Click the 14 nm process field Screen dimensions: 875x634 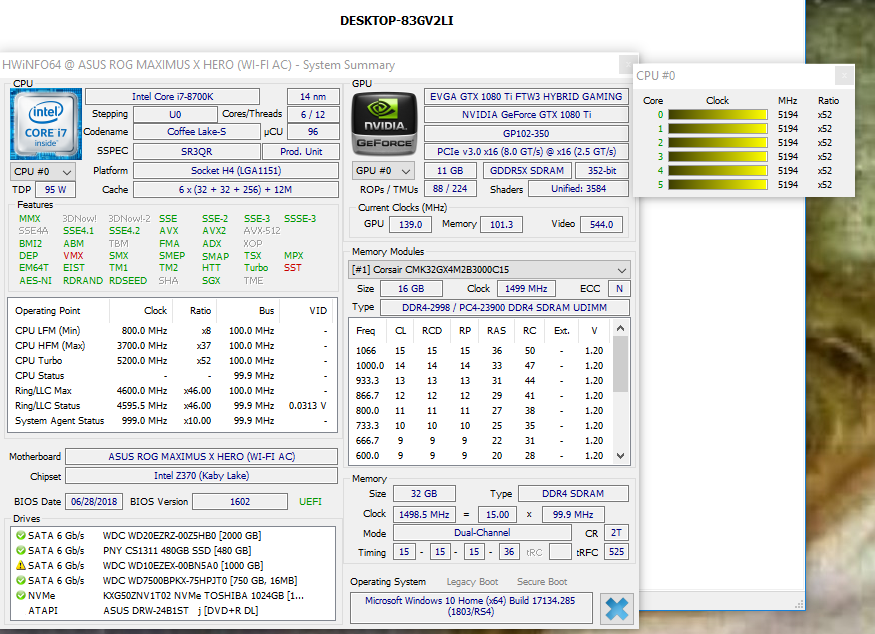(313, 97)
